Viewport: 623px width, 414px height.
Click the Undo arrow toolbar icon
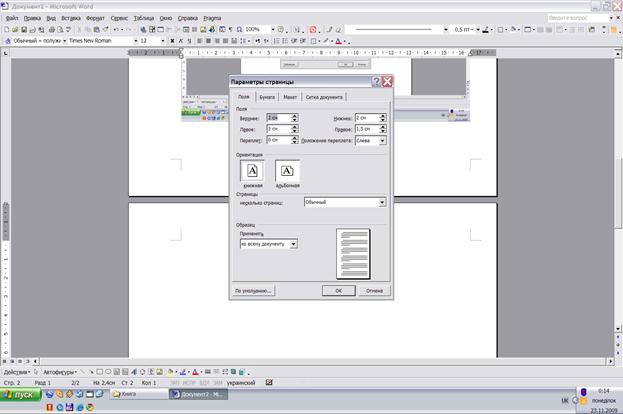click(x=116, y=29)
